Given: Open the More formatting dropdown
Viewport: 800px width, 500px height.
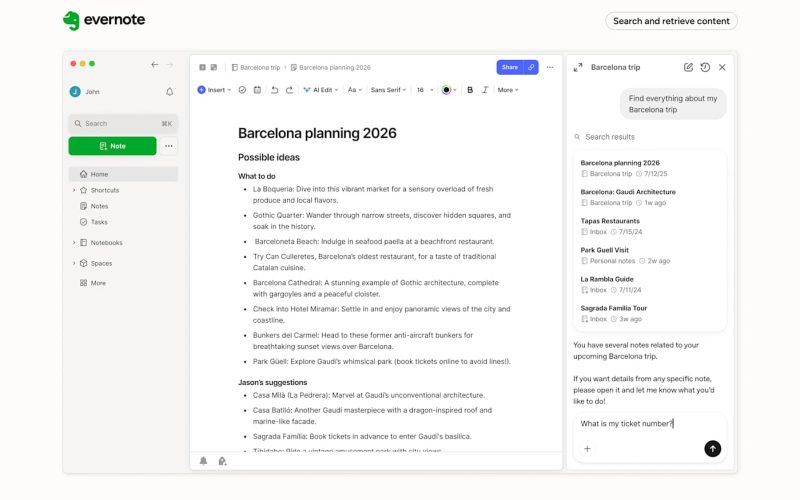Looking at the screenshot, I should click(508, 90).
